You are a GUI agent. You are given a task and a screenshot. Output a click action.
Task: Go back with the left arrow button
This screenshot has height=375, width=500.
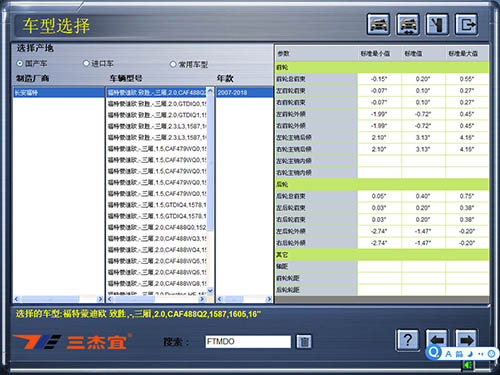tap(437, 340)
